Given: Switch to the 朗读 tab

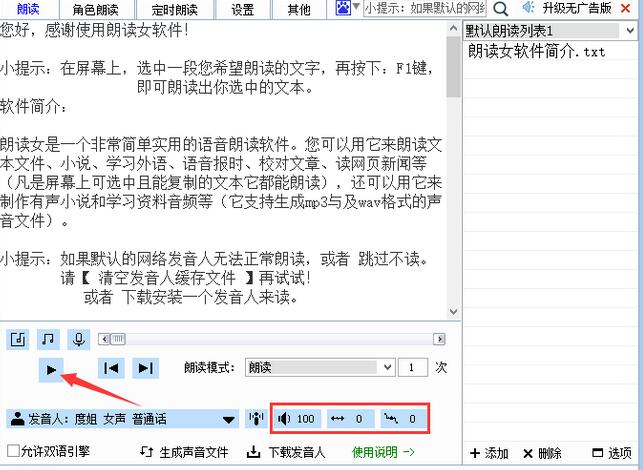Looking at the screenshot, I should point(28,9).
